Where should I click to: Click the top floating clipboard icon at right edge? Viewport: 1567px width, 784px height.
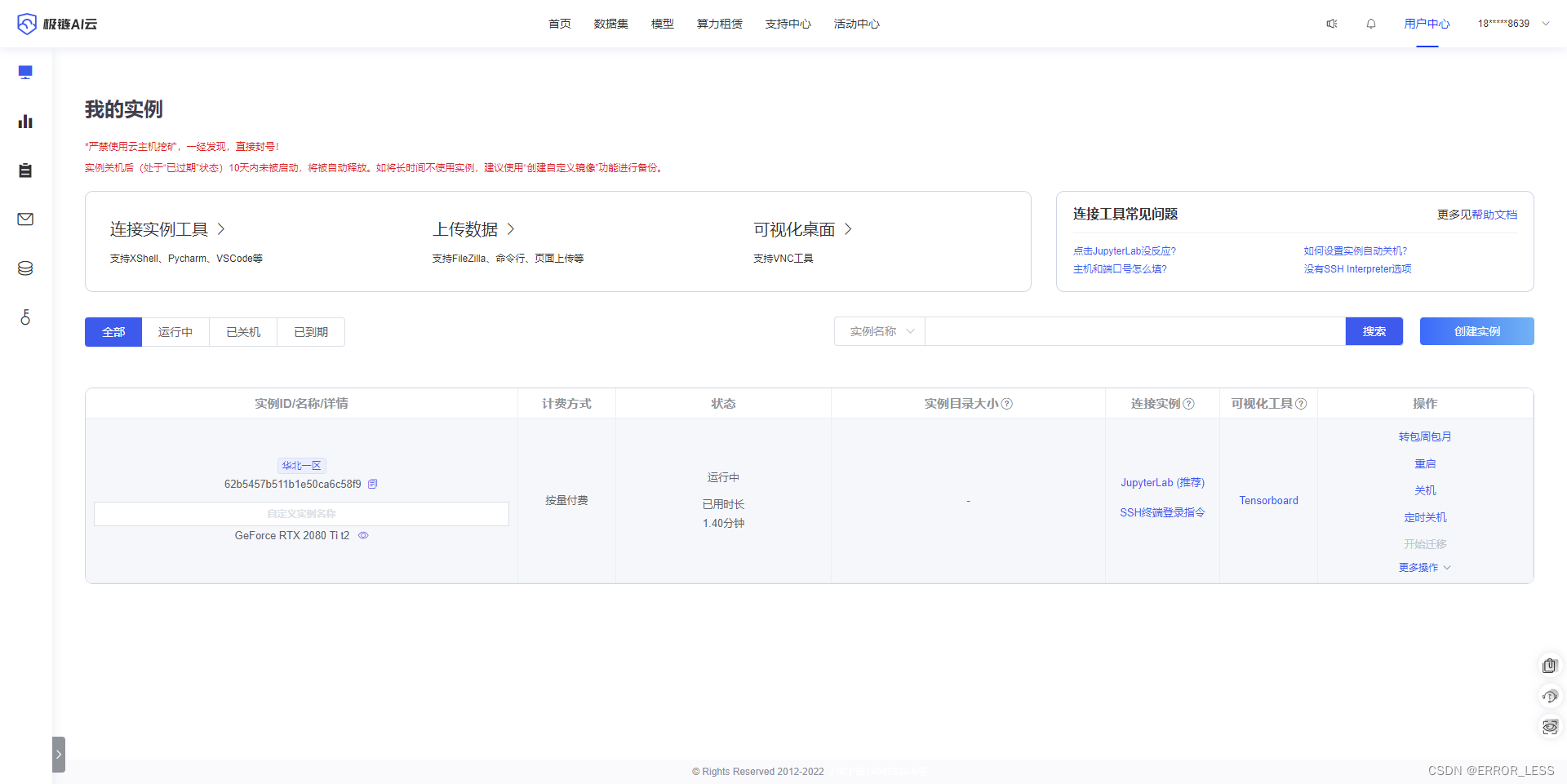(1550, 666)
